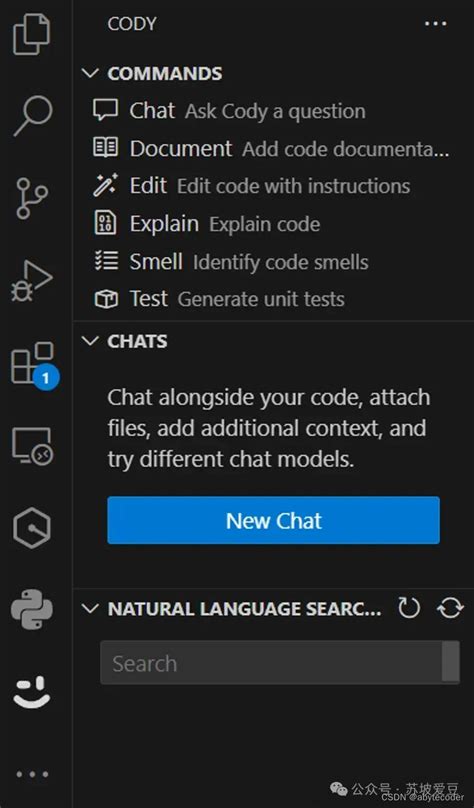Open the Search view magnifier icon

pos(33,116)
